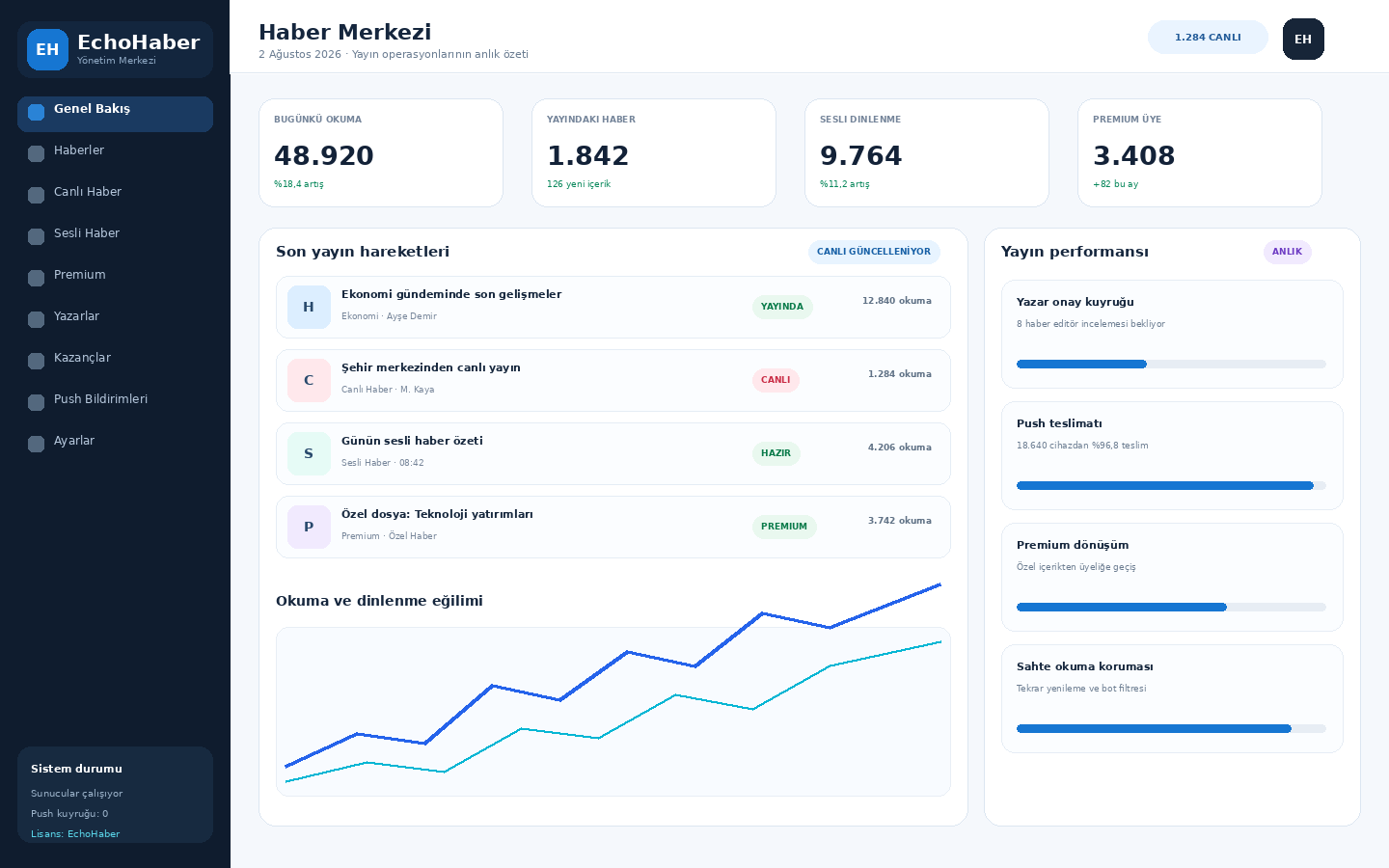Click the H icon of economy news row
Screen dimensions: 1389x868
pyautogui.click(x=309, y=307)
